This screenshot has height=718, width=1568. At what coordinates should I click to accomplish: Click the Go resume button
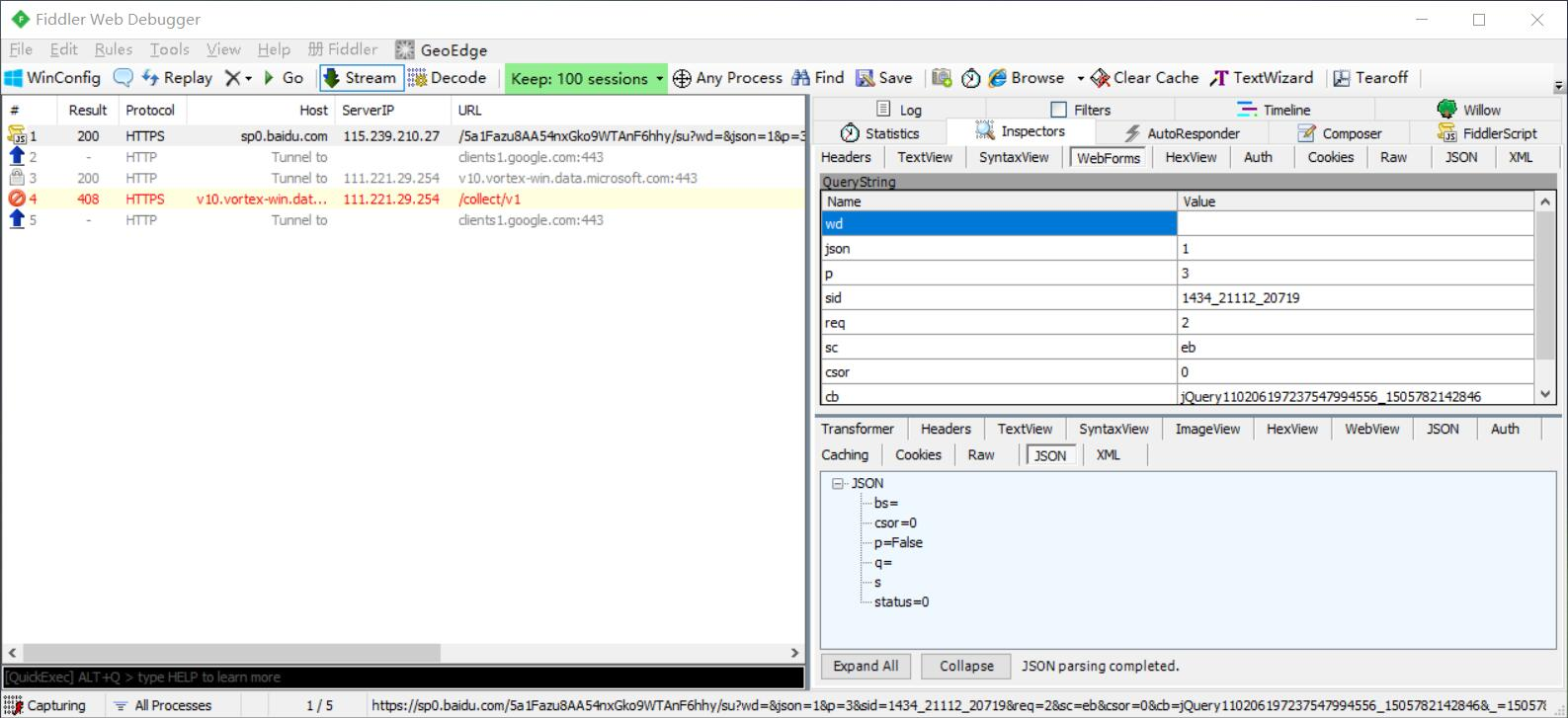click(283, 78)
